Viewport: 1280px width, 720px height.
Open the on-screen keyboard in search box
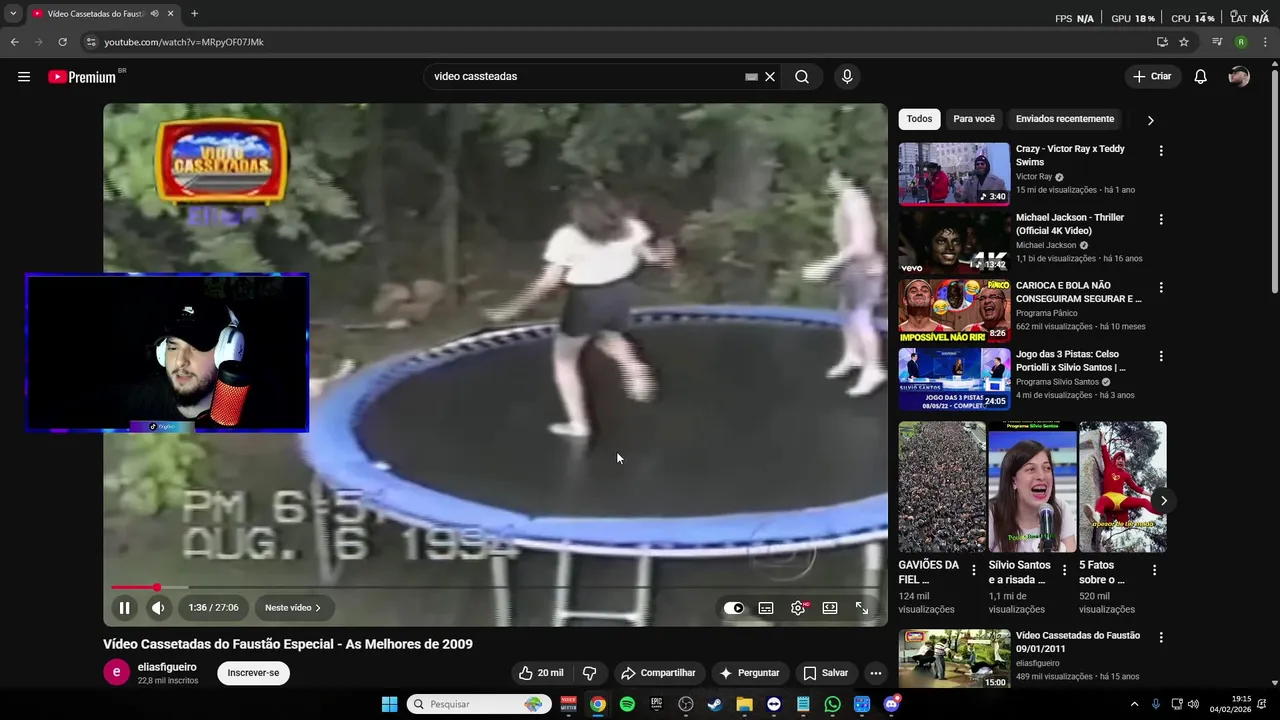pos(751,77)
